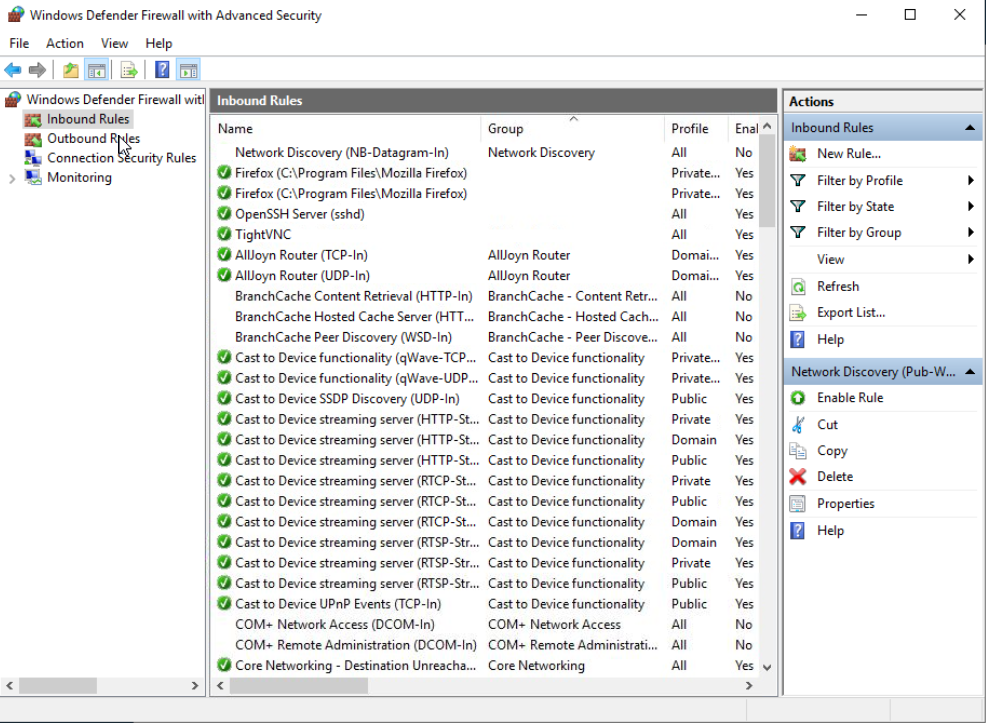The height and width of the screenshot is (723, 986).
Task: Open the Filter by State submenu arrow
Action: point(971,206)
